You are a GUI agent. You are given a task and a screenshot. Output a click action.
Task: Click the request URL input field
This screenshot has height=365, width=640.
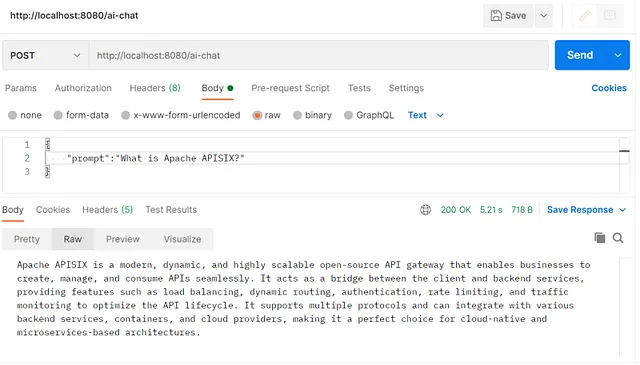(319, 56)
